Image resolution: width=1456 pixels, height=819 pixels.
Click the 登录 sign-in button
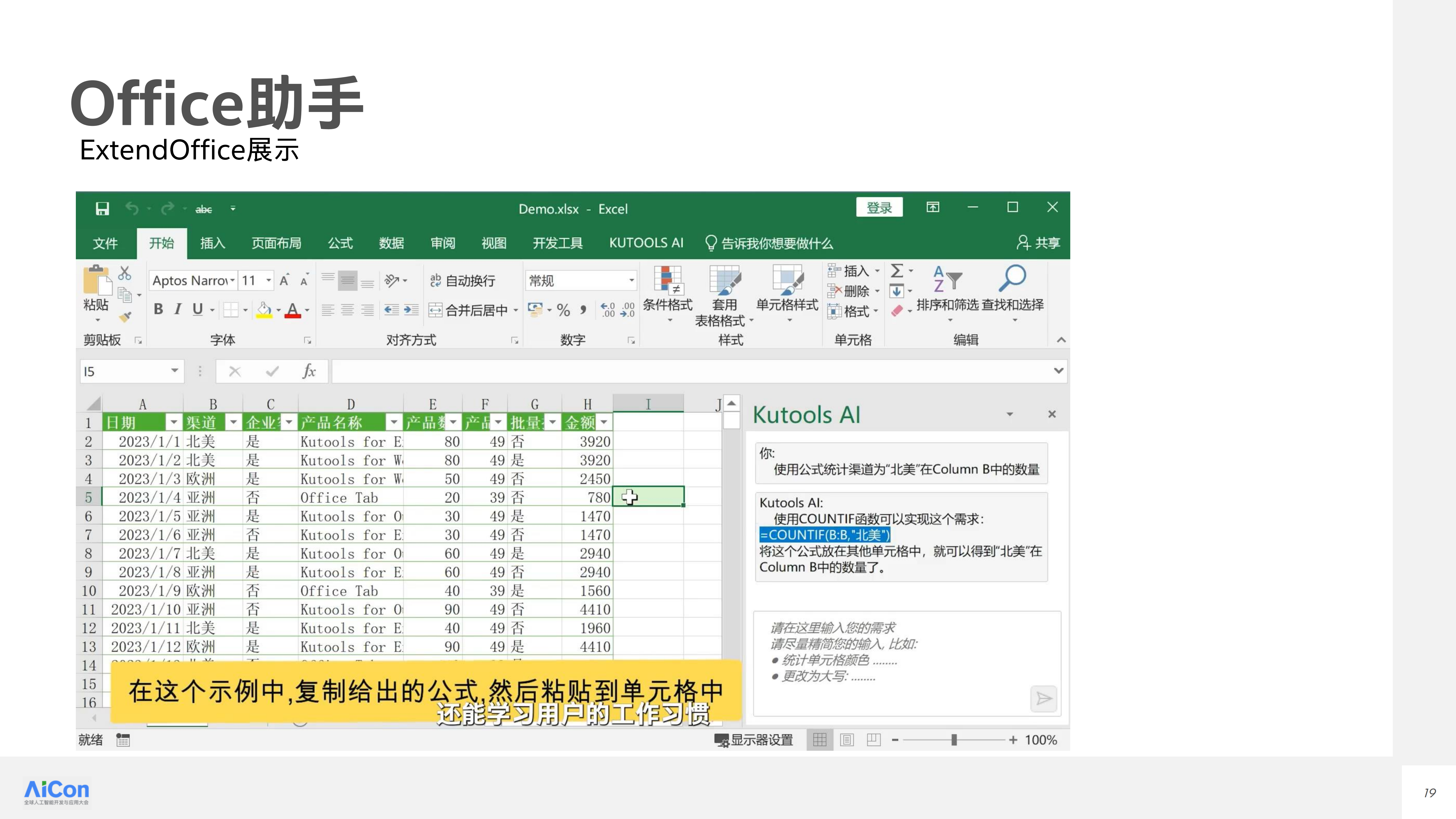click(x=879, y=208)
